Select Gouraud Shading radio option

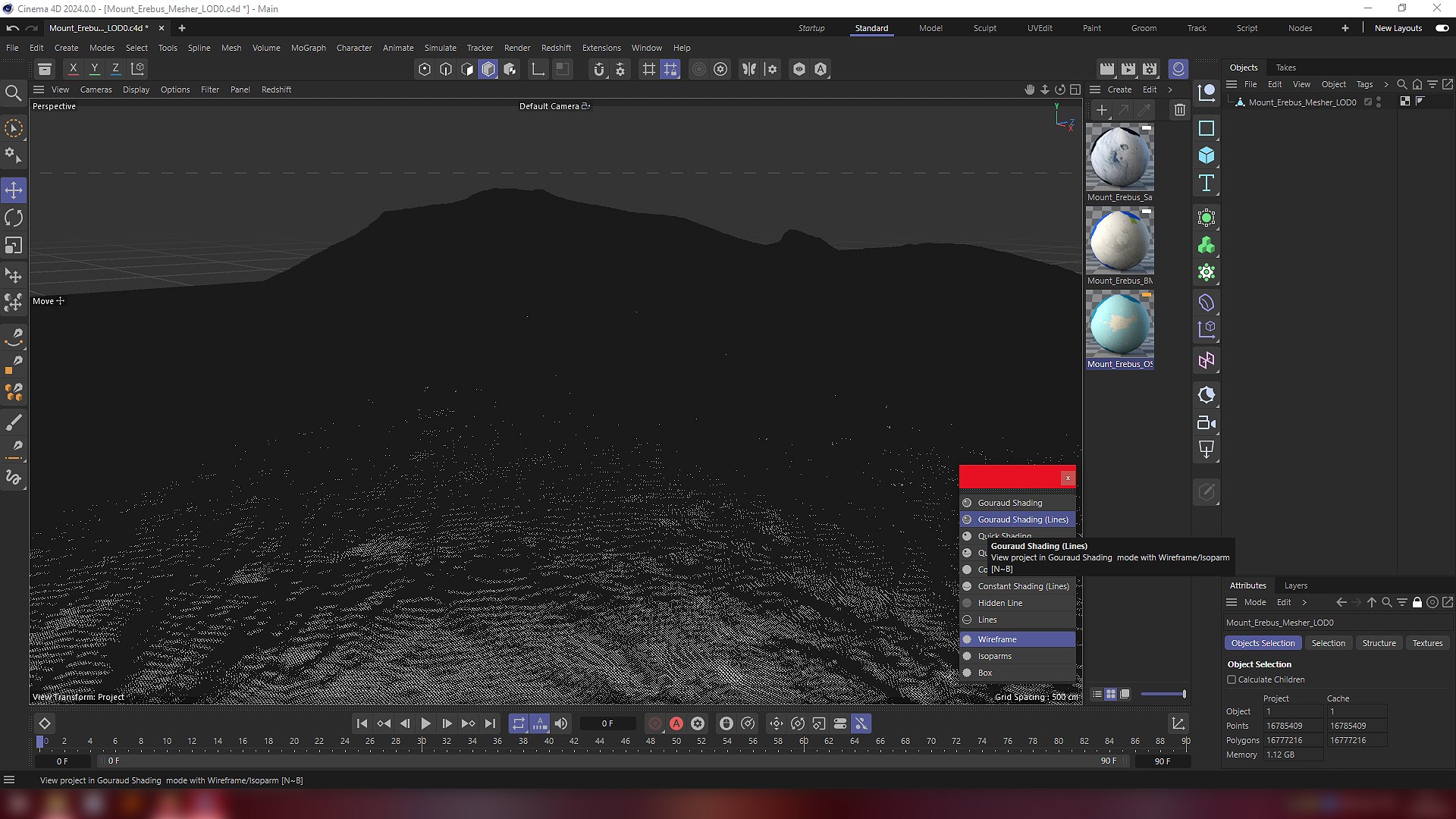(1018, 503)
